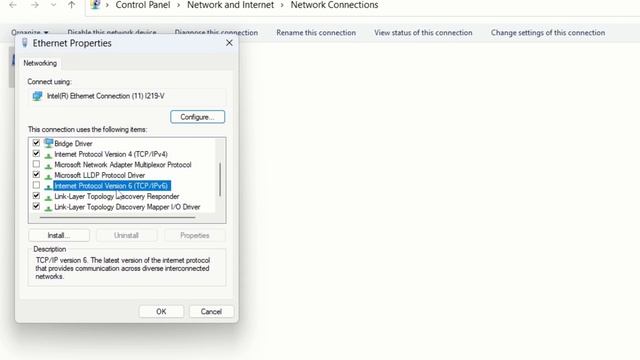Click the Properties button
Image resolution: width=640 pixels, height=360 pixels.
coord(195,236)
